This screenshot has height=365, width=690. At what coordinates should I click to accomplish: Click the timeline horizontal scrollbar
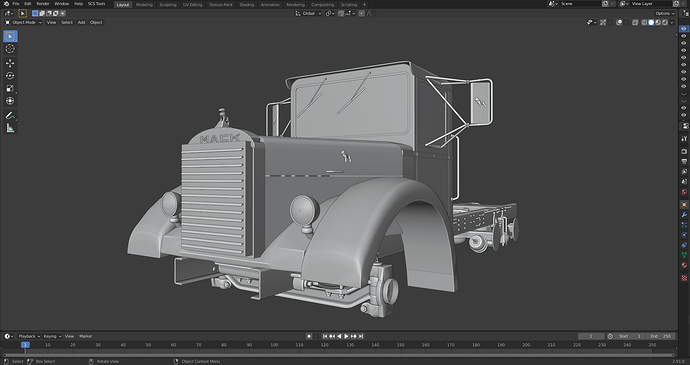point(338,354)
